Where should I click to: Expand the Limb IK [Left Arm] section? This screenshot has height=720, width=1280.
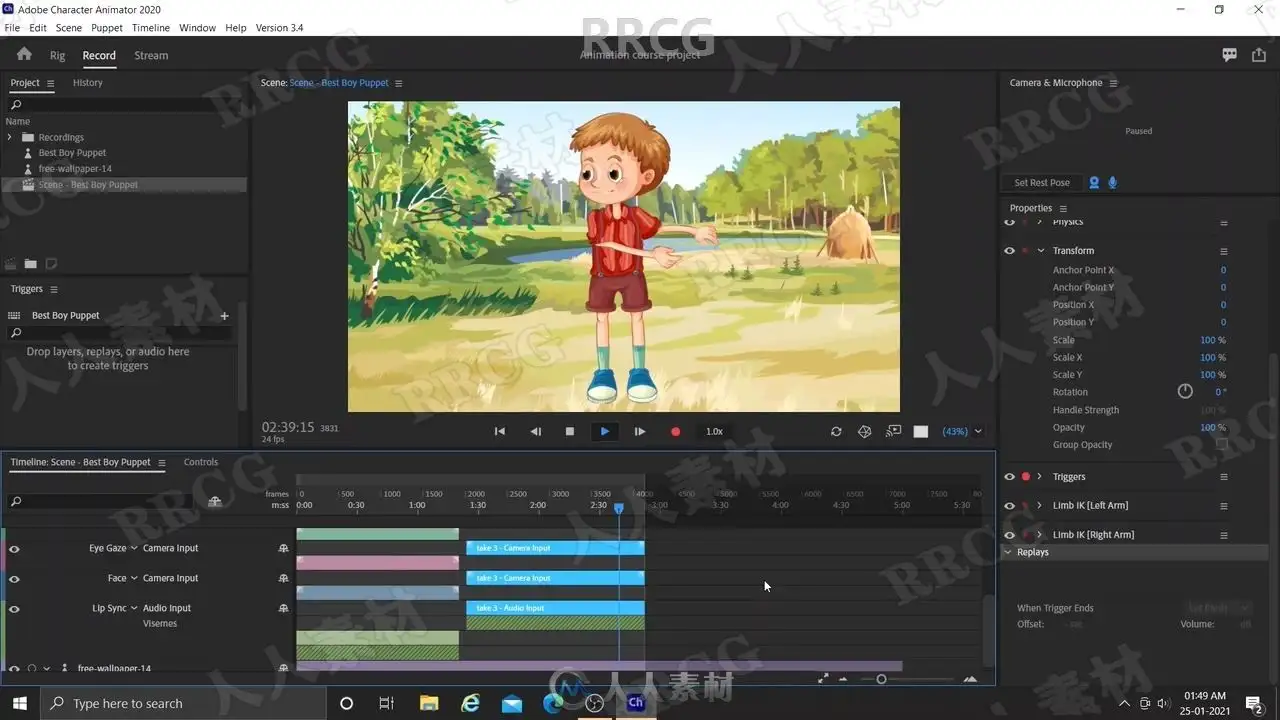tap(1040, 506)
